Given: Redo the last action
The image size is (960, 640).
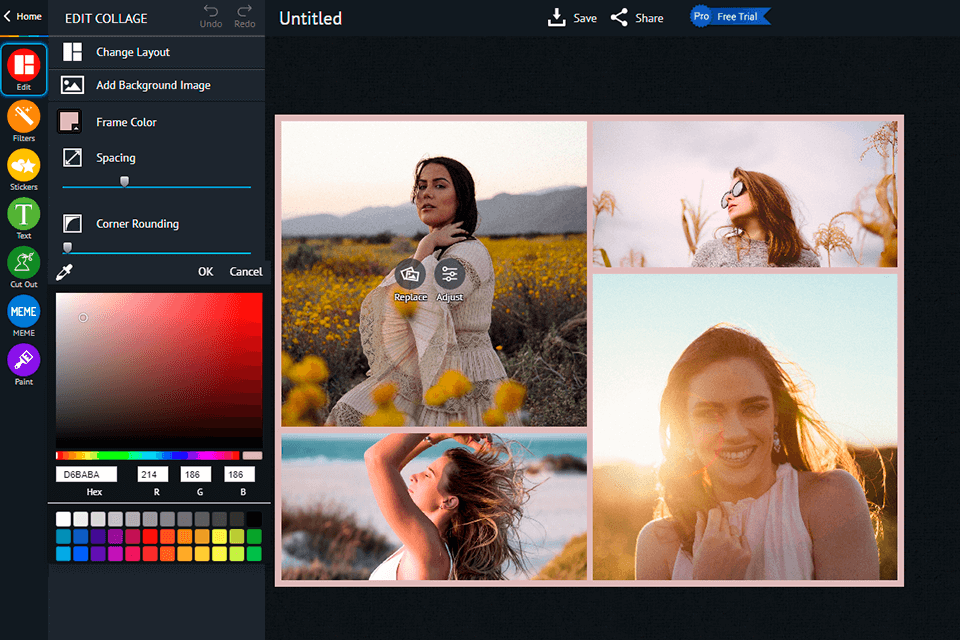Looking at the screenshot, I should pos(244,16).
